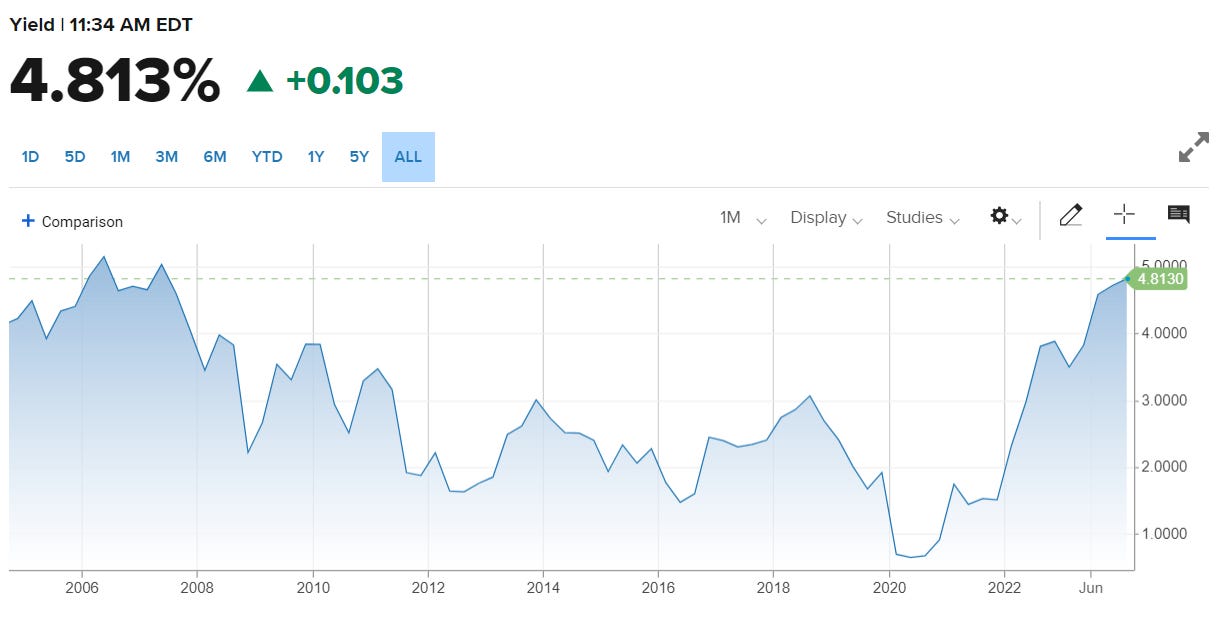Expand the Display dropdown

point(826,218)
